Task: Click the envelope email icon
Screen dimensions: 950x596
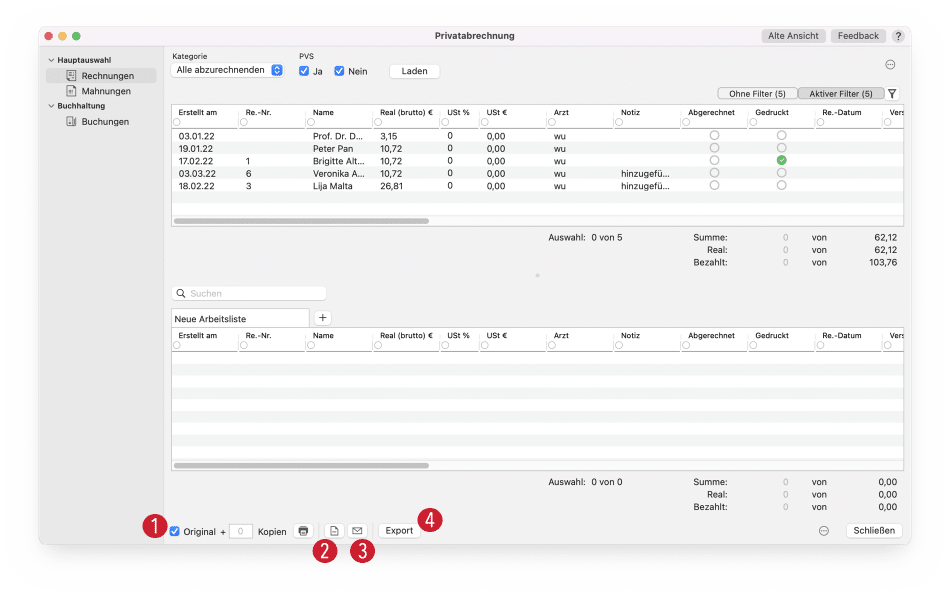Action: tap(357, 531)
